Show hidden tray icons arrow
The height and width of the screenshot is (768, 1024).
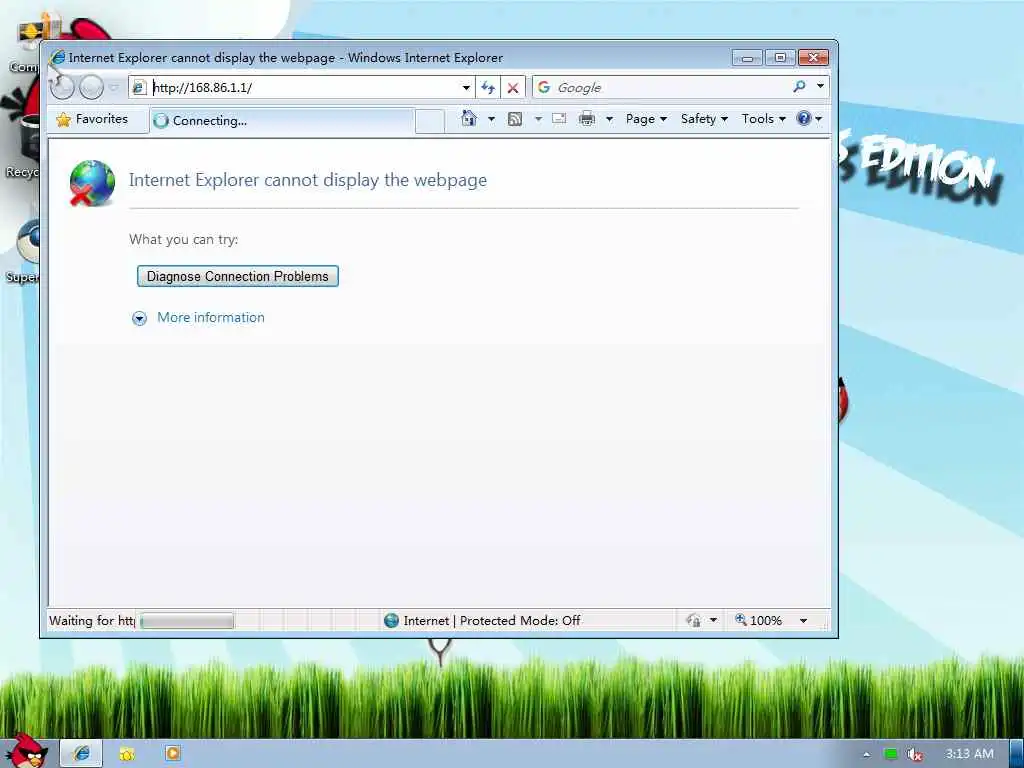click(x=867, y=755)
